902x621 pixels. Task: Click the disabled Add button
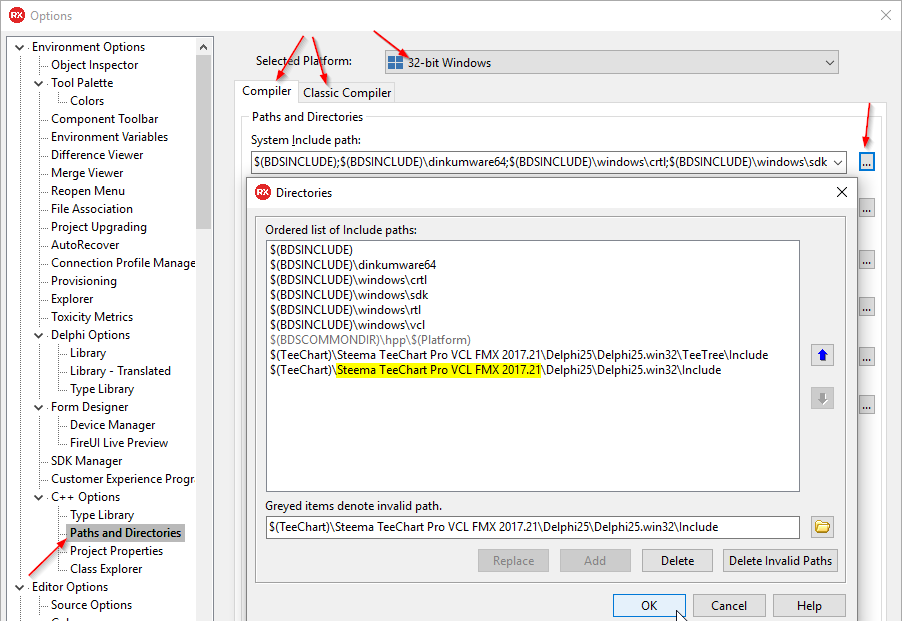click(x=595, y=561)
